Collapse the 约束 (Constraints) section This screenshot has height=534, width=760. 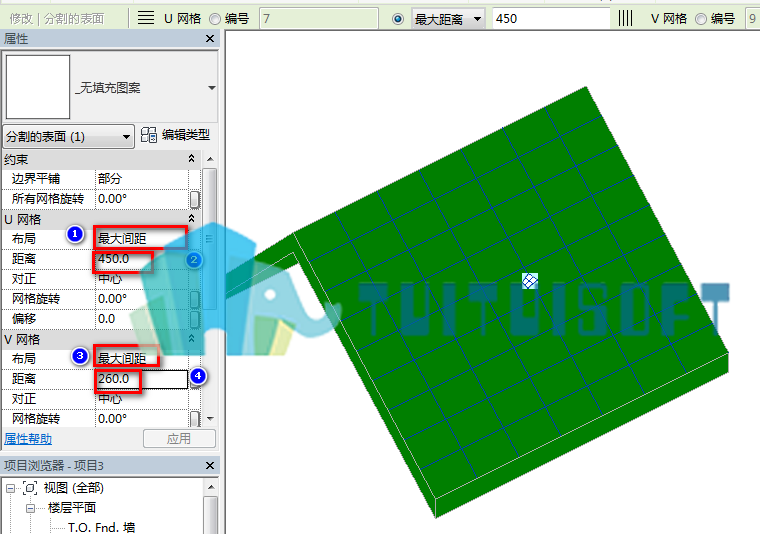point(191,158)
